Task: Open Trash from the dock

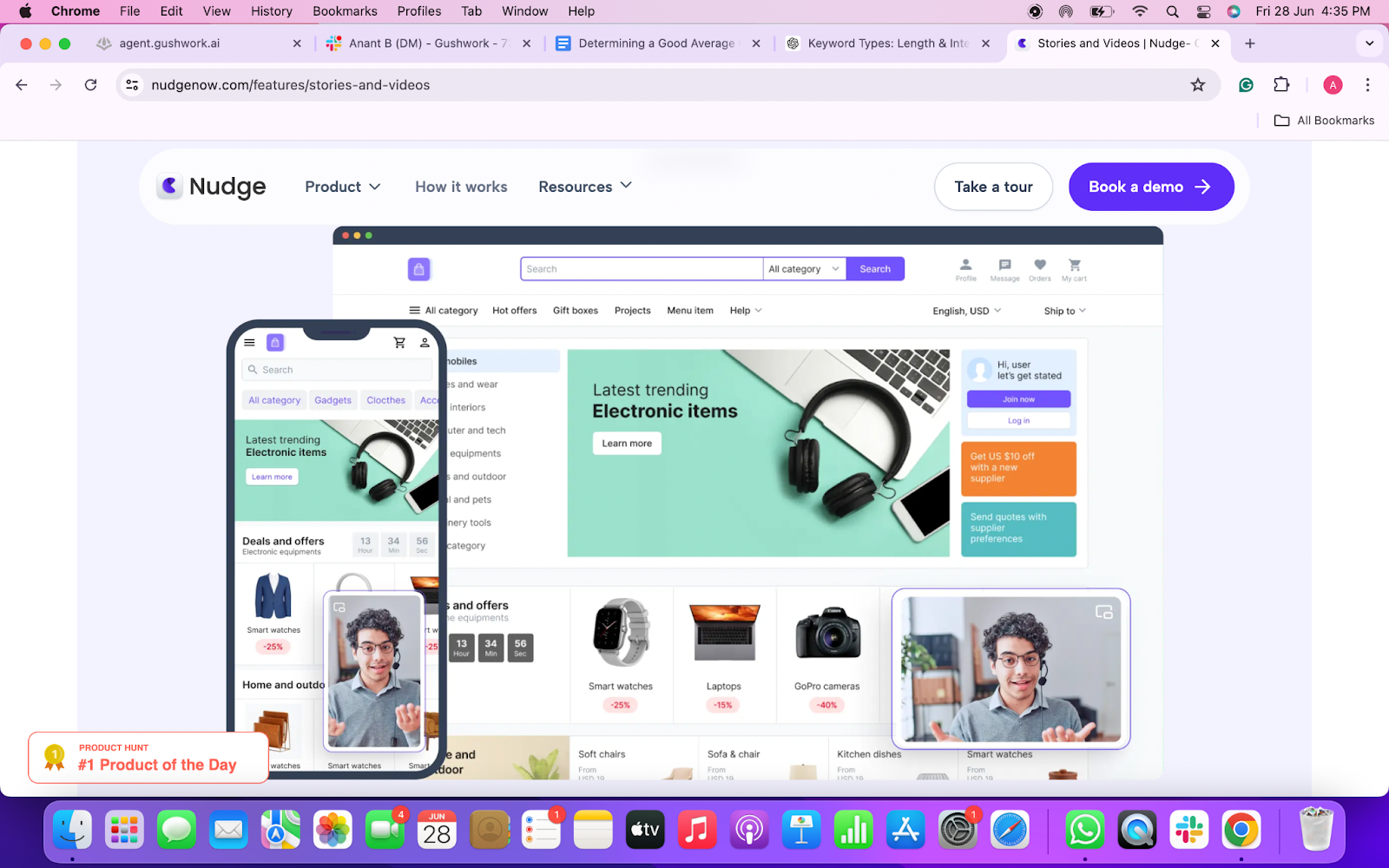Action: tap(1316, 831)
